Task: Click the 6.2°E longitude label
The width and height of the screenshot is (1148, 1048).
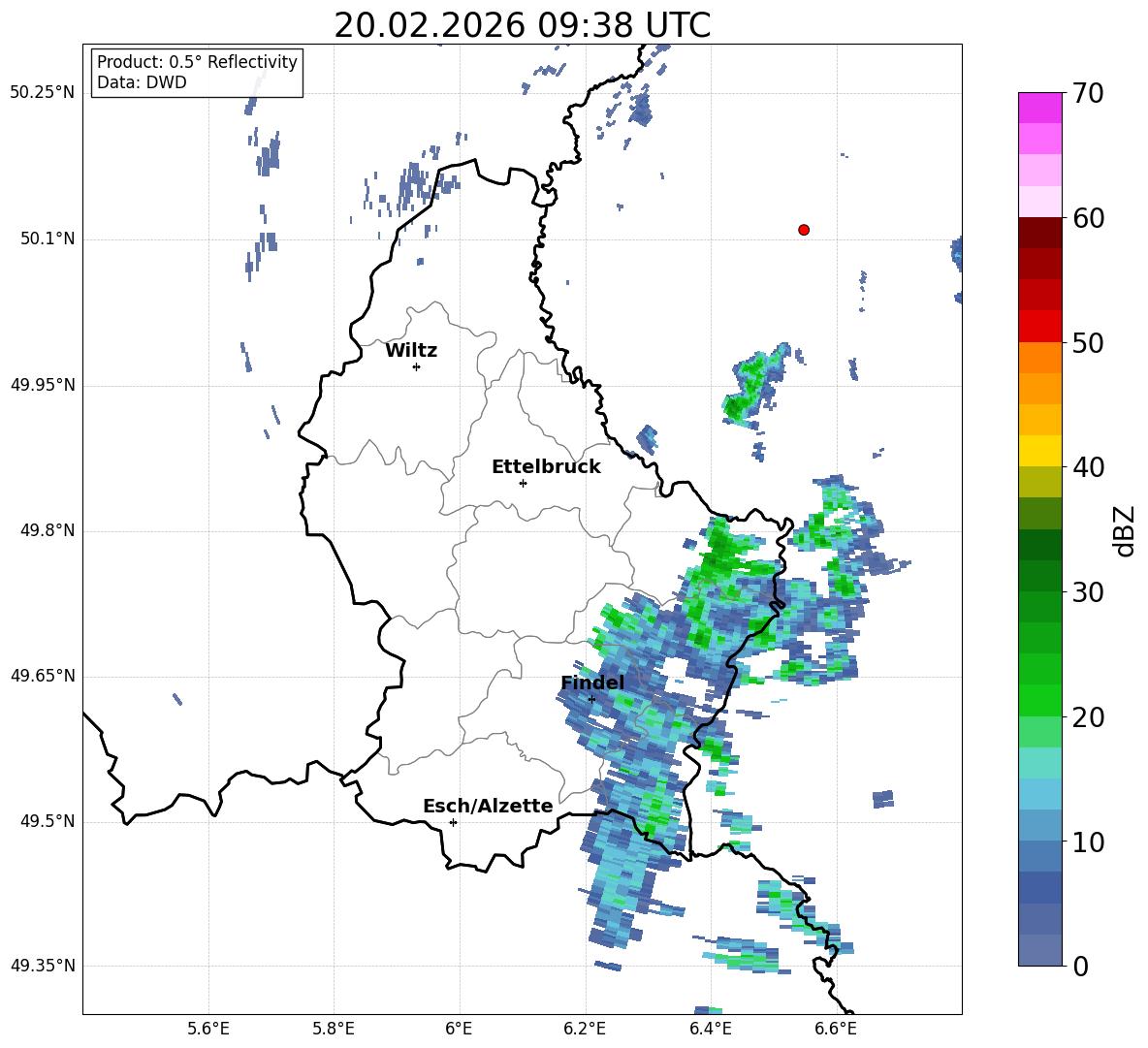Action: pos(585,1030)
